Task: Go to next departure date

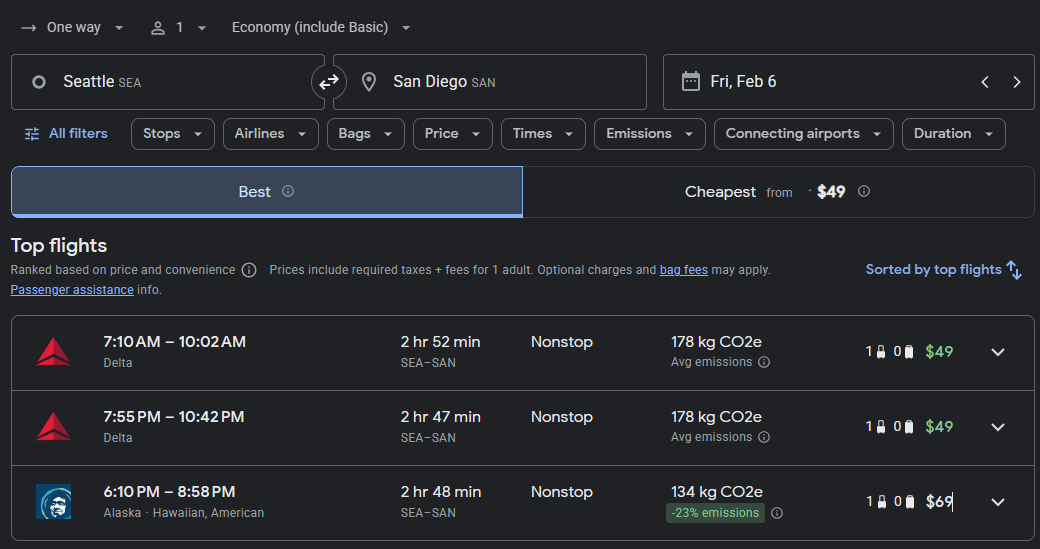Action: (x=1017, y=82)
